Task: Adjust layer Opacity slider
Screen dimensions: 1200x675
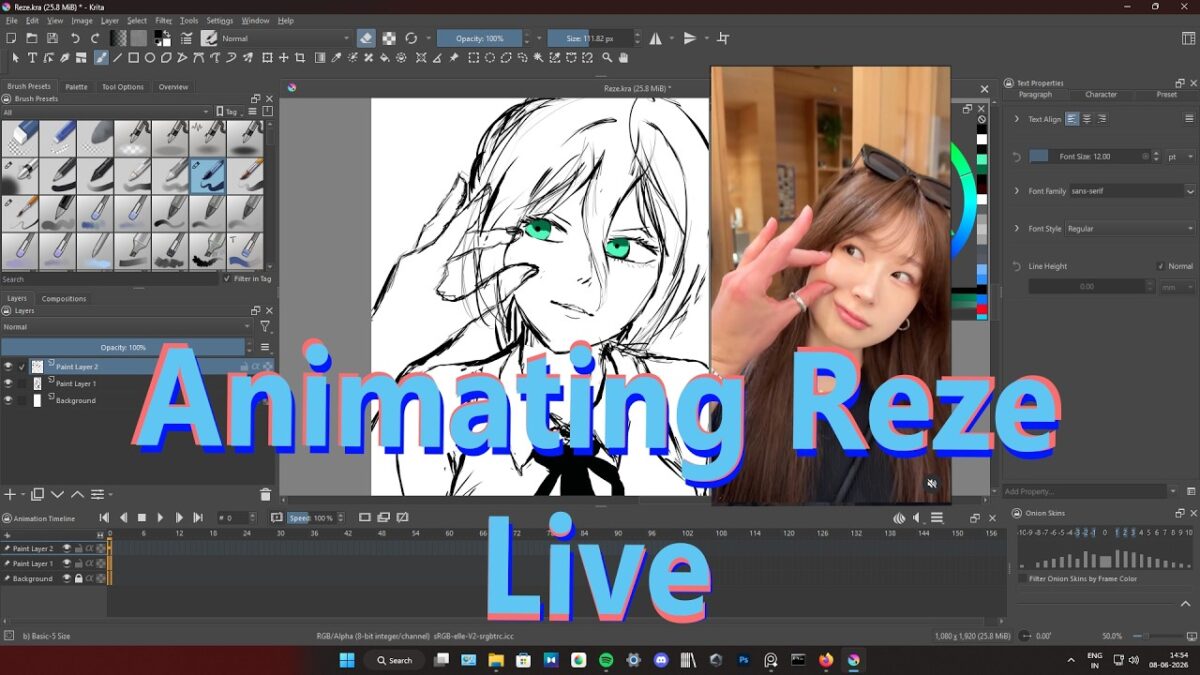Action: (123, 347)
